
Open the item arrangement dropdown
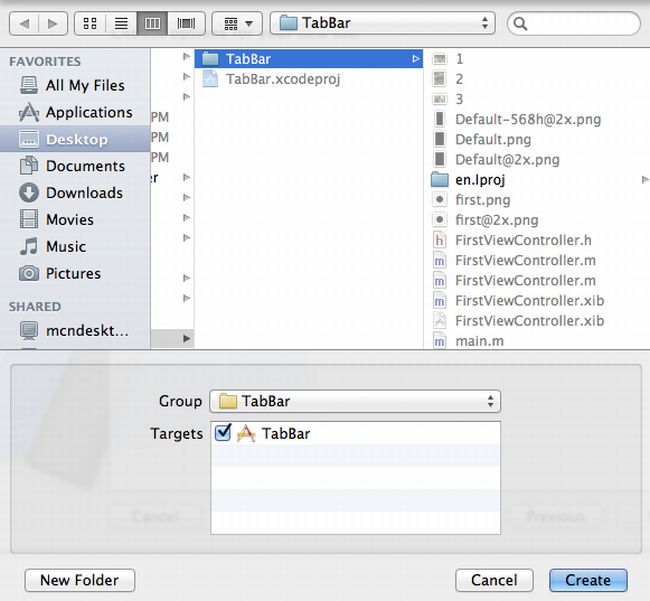point(237,24)
